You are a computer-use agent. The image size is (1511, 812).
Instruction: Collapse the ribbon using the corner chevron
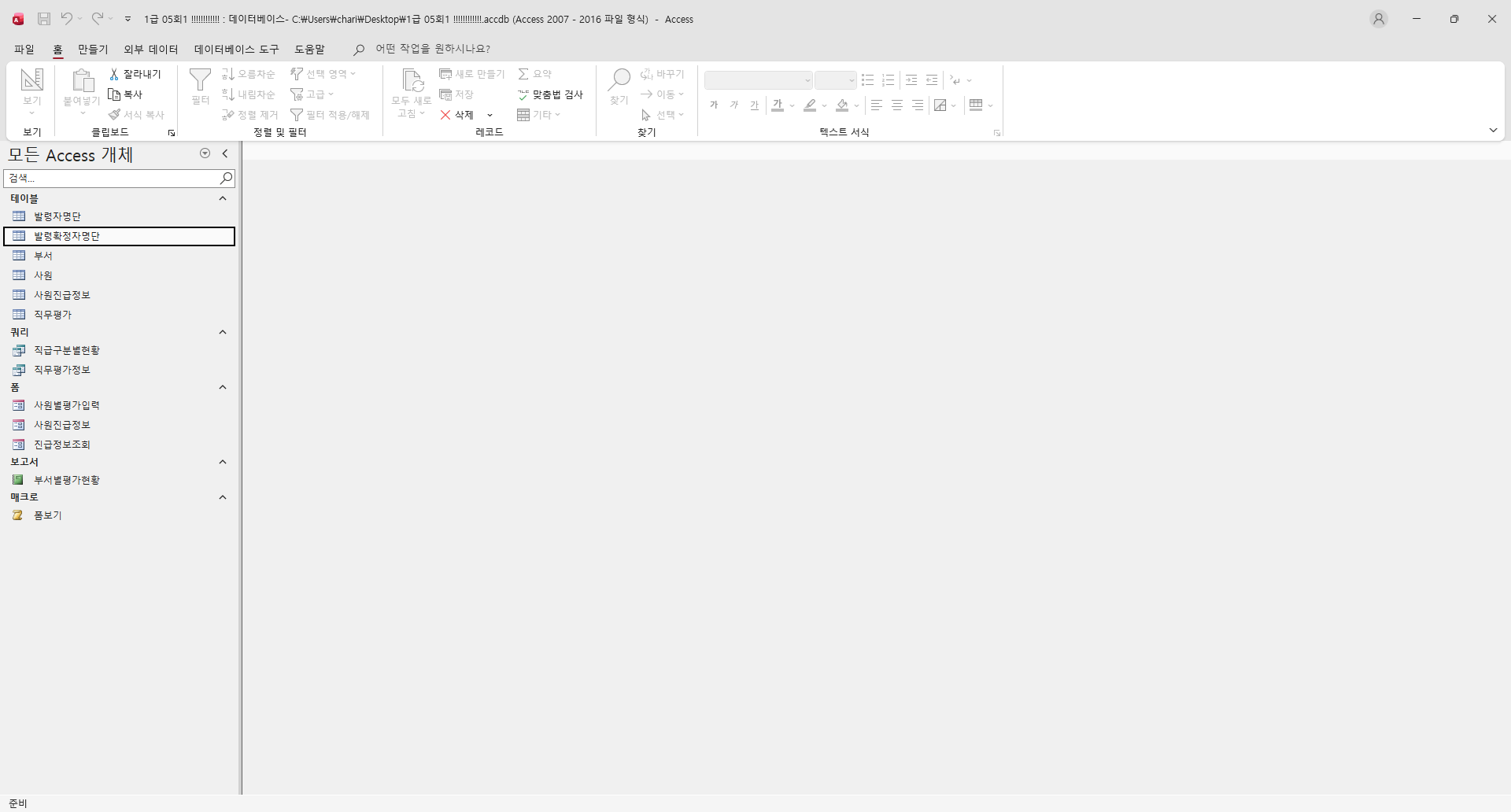1493,131
